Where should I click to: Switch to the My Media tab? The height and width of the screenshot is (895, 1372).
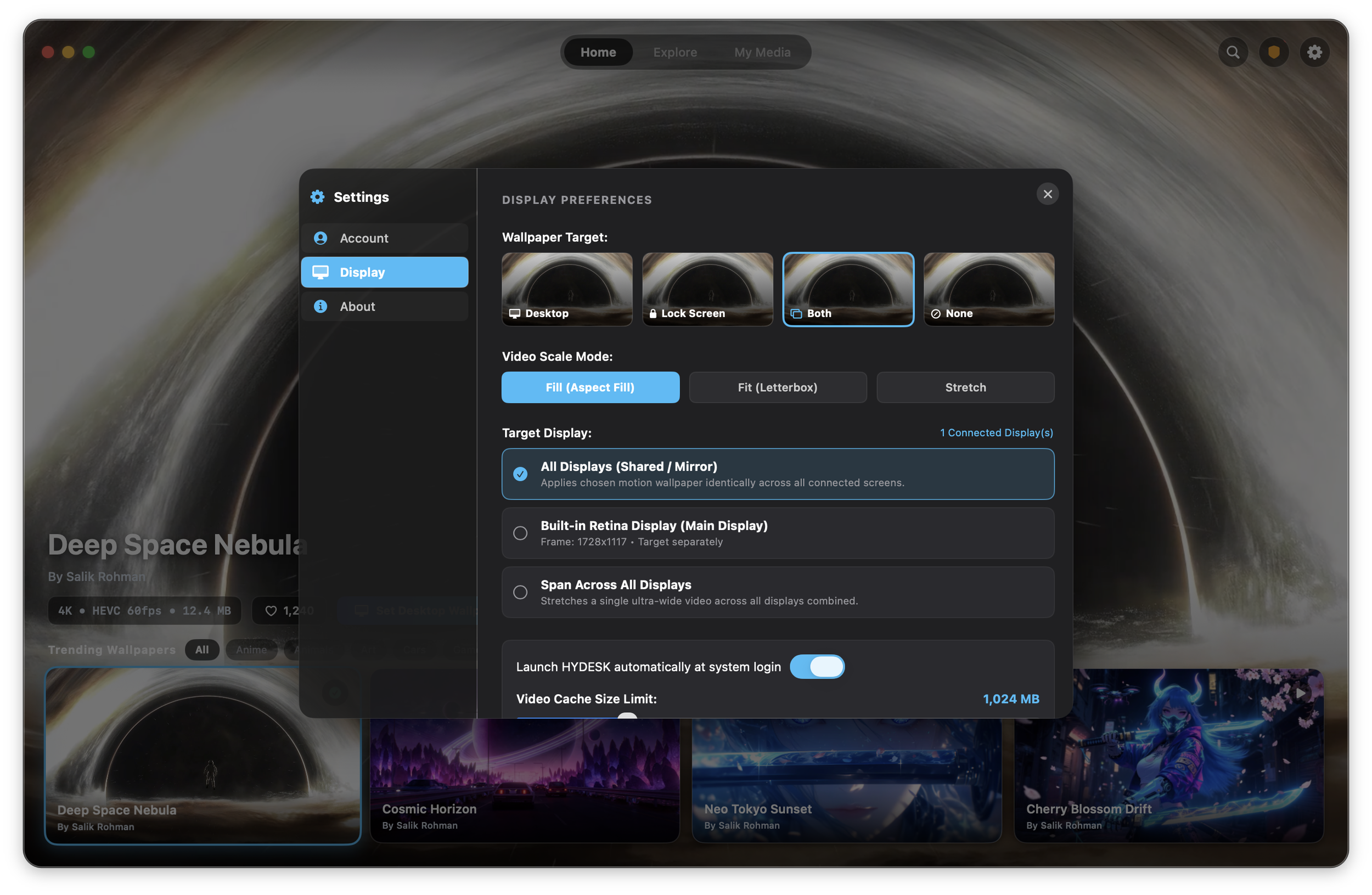762,53
